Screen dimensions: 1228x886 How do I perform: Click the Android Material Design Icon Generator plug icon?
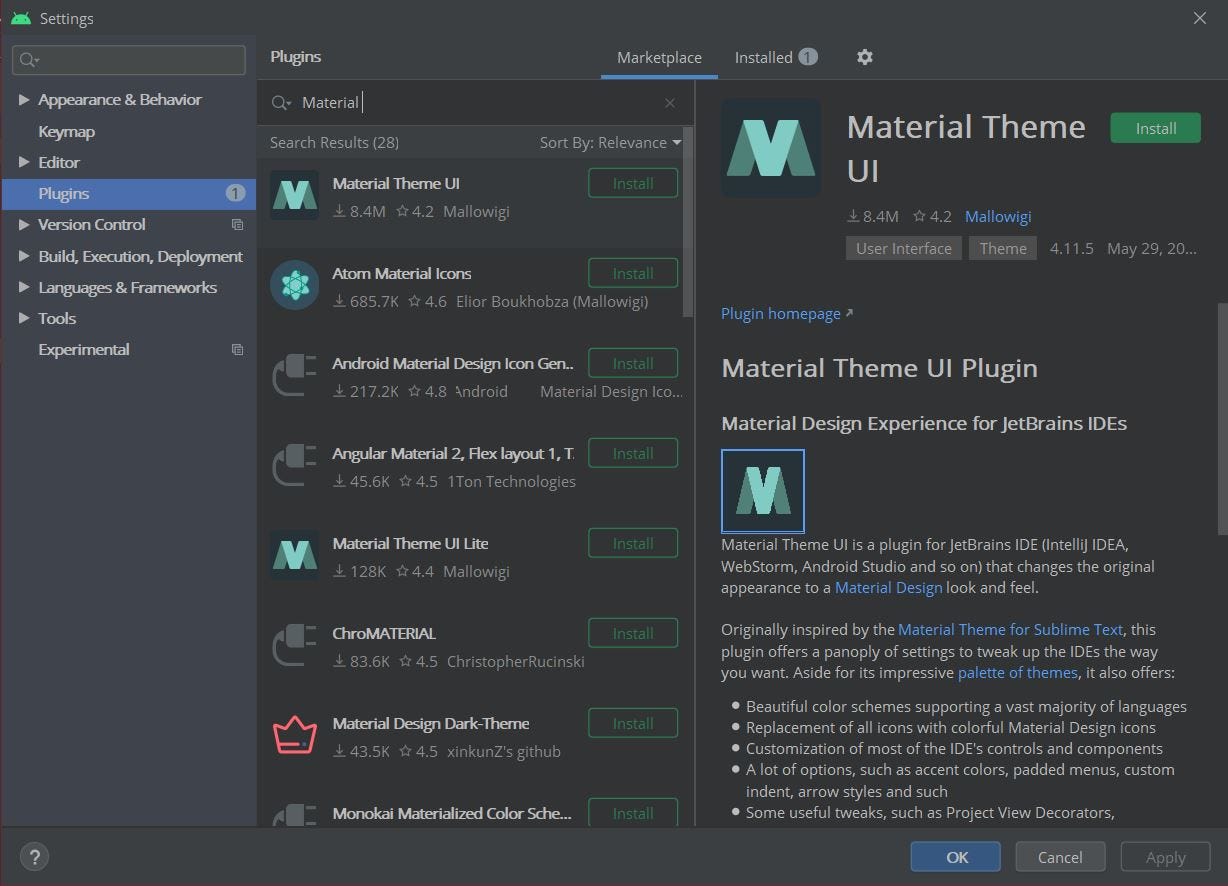point(295,375)
